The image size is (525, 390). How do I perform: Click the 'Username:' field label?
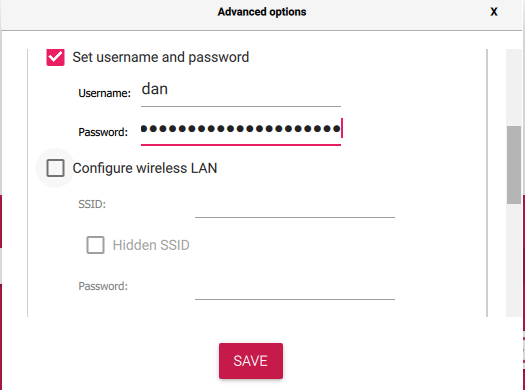click(x=104, y=93)
